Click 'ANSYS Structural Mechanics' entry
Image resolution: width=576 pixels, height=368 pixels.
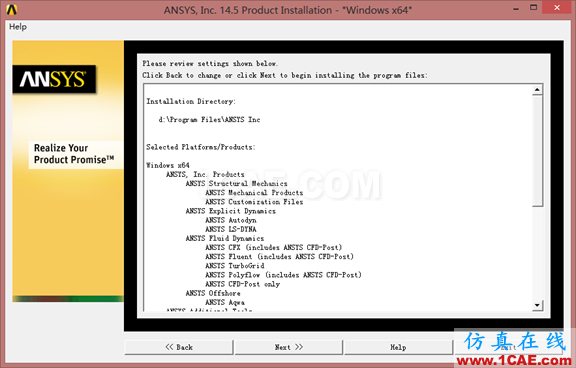point(237,183)
